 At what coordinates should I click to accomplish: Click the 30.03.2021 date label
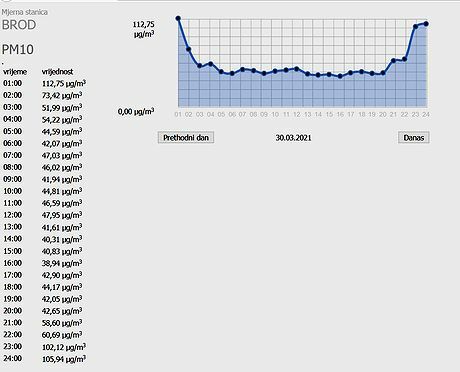click(293, 138)
